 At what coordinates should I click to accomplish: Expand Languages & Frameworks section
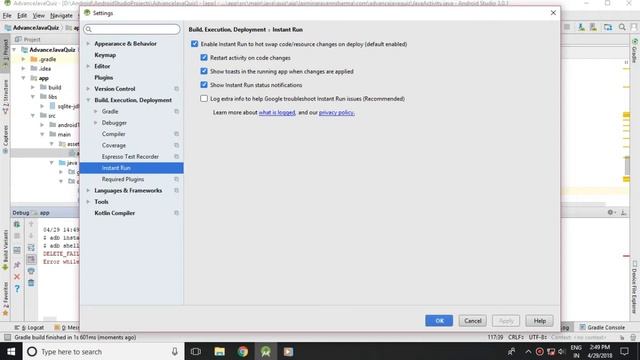tap(88, 191)
